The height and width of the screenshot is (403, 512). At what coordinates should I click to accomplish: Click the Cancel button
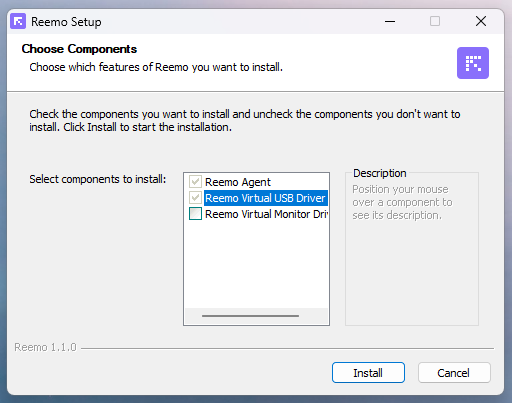tap(454, 373)
